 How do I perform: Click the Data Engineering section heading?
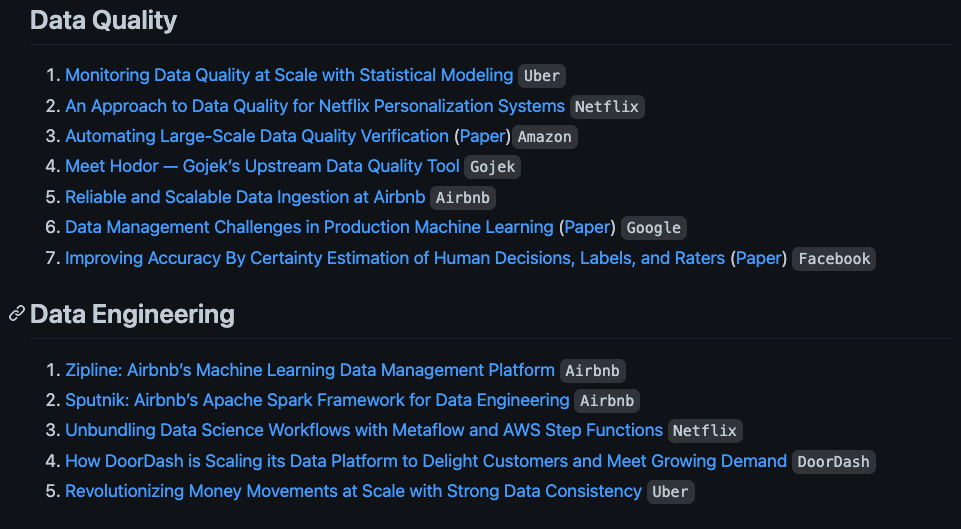[x=132, y=314]
